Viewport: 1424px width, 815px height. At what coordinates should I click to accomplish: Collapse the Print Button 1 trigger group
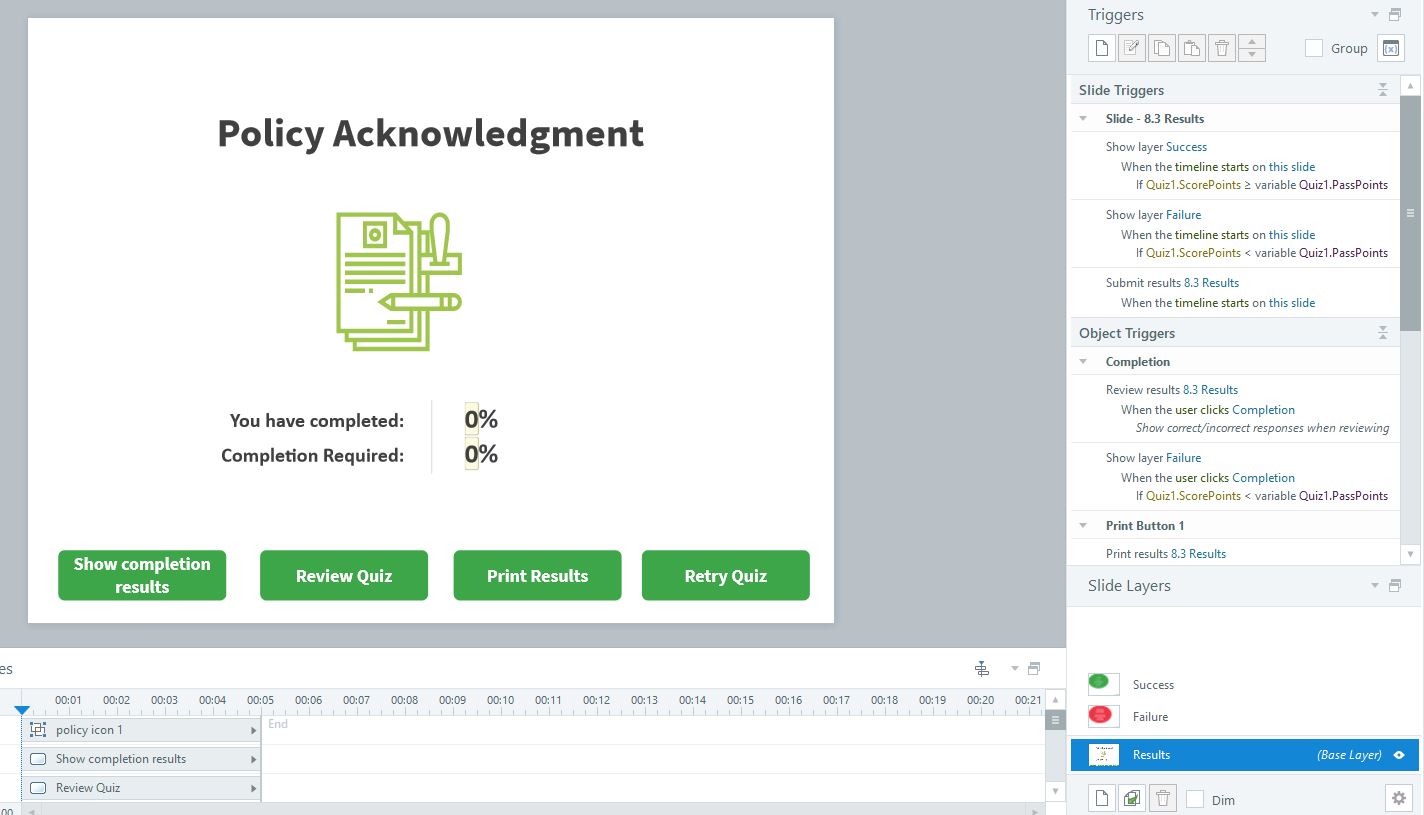pos(1083,525)
